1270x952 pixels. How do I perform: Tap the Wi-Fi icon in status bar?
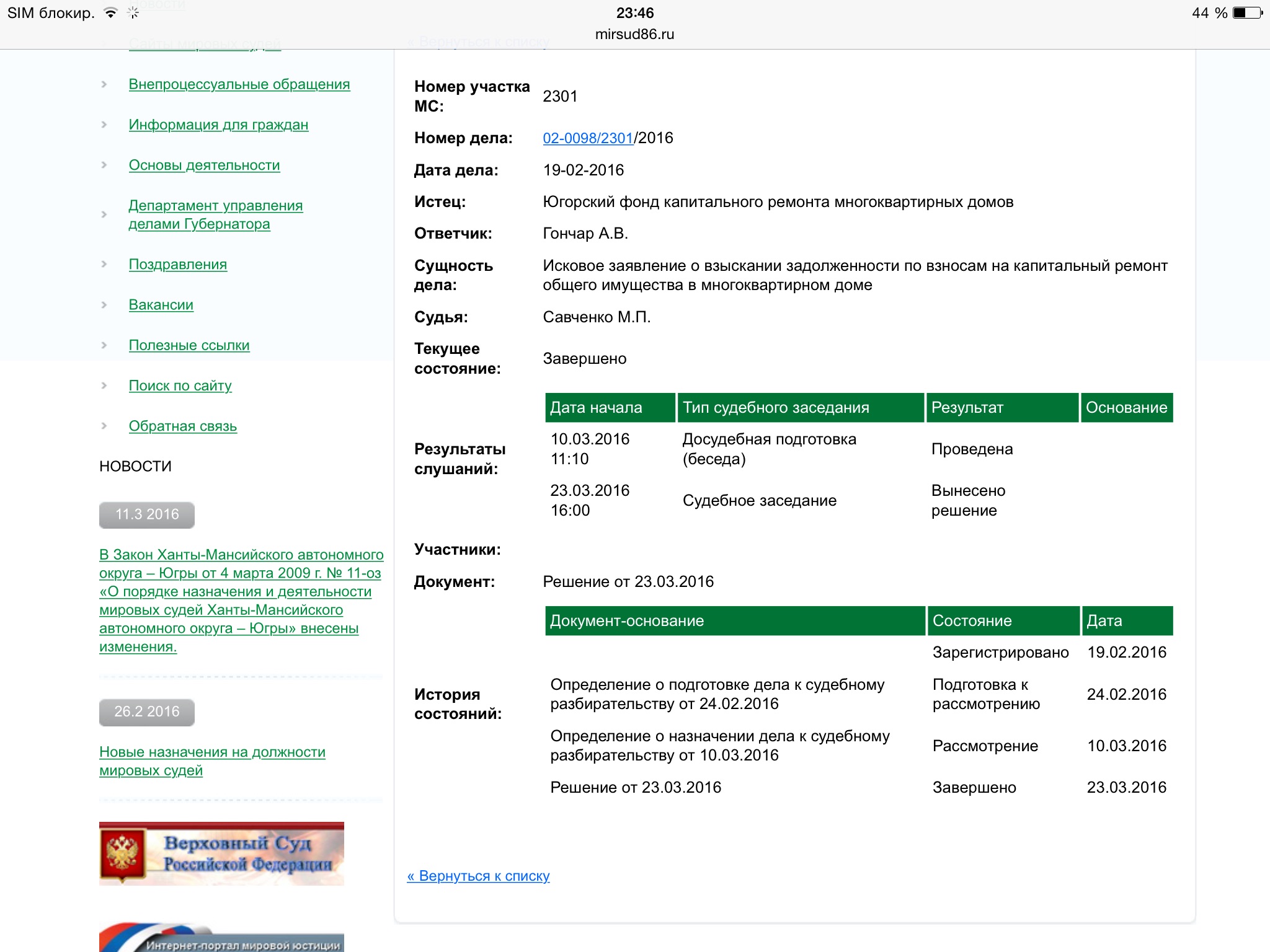pyautogui.click(x=110, y=13)
